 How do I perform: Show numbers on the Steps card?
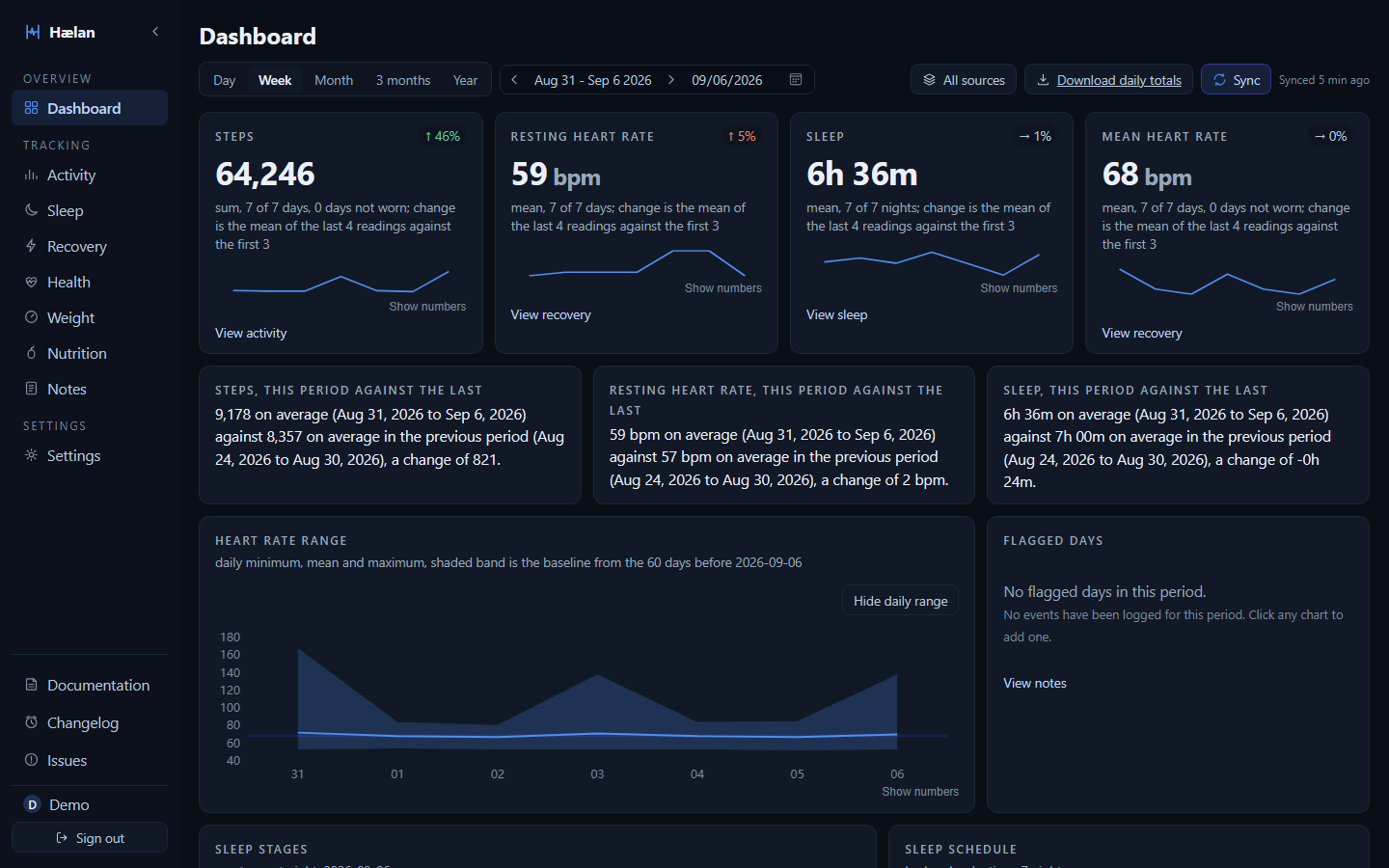(427, 306)
